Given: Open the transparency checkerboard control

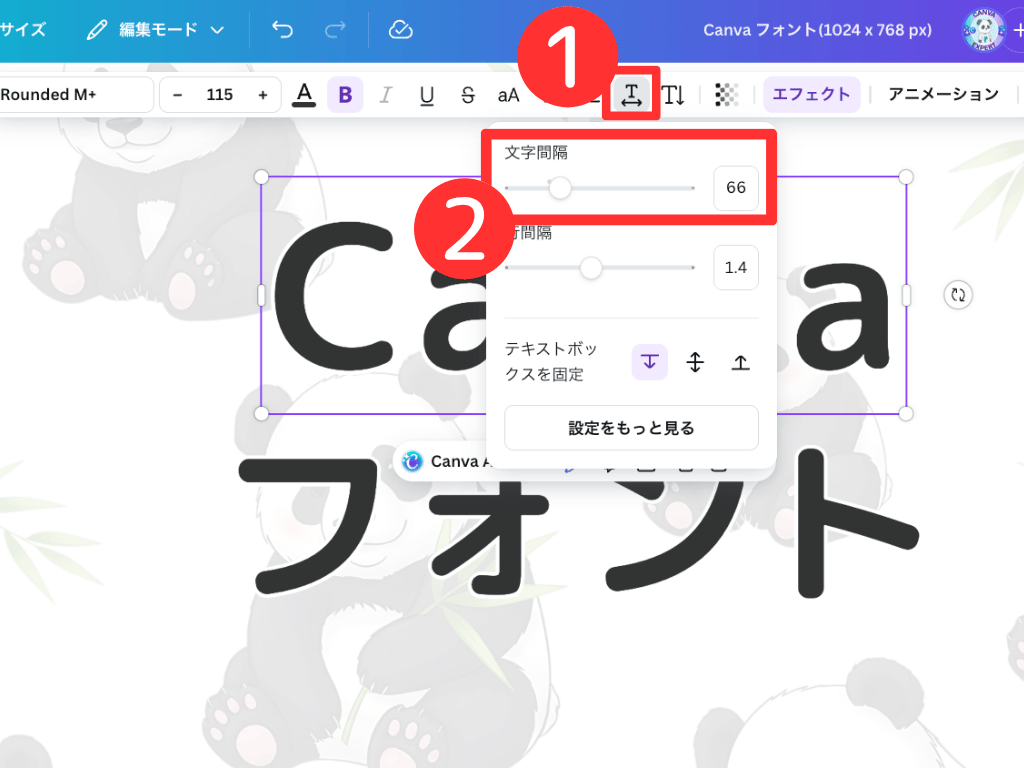Looking at the screenshot, I should click(725, 94).
